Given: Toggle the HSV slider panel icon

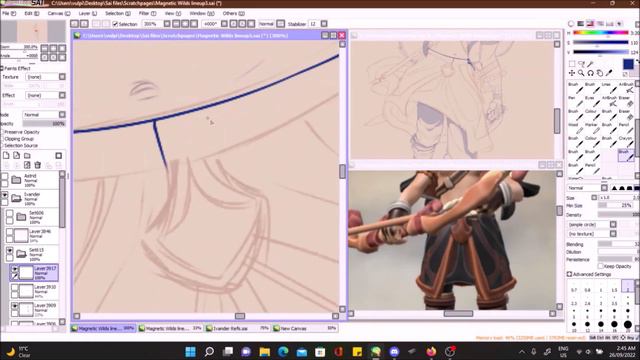Looking at the screenshot, I should click(590, 24).
